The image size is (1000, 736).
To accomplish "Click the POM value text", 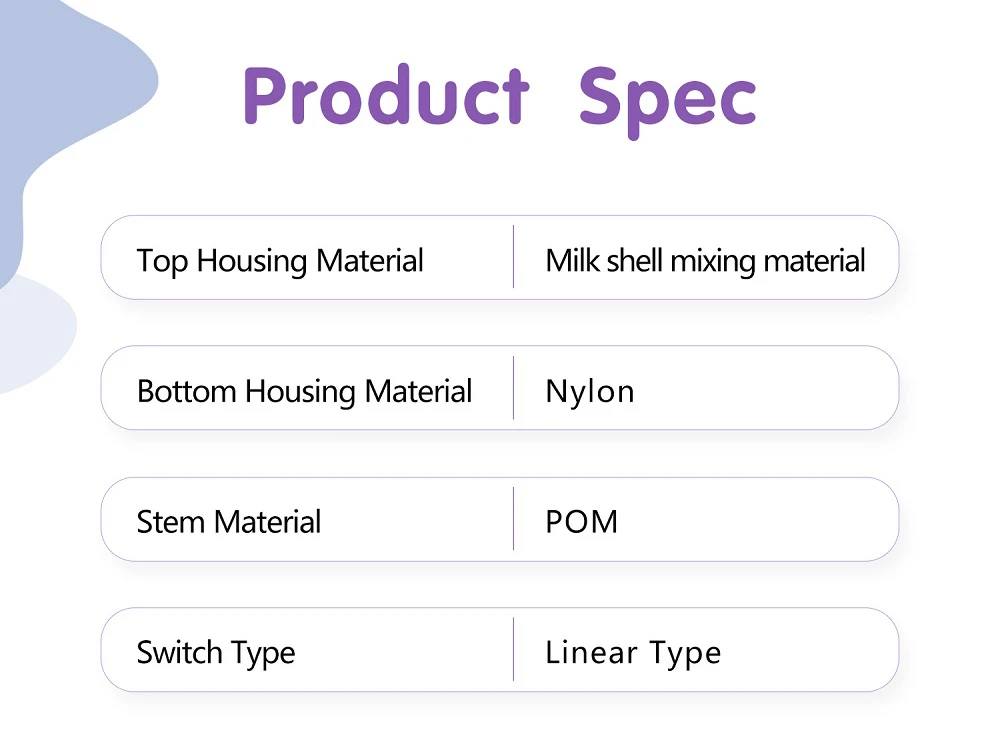I will [x=581, y=522].
